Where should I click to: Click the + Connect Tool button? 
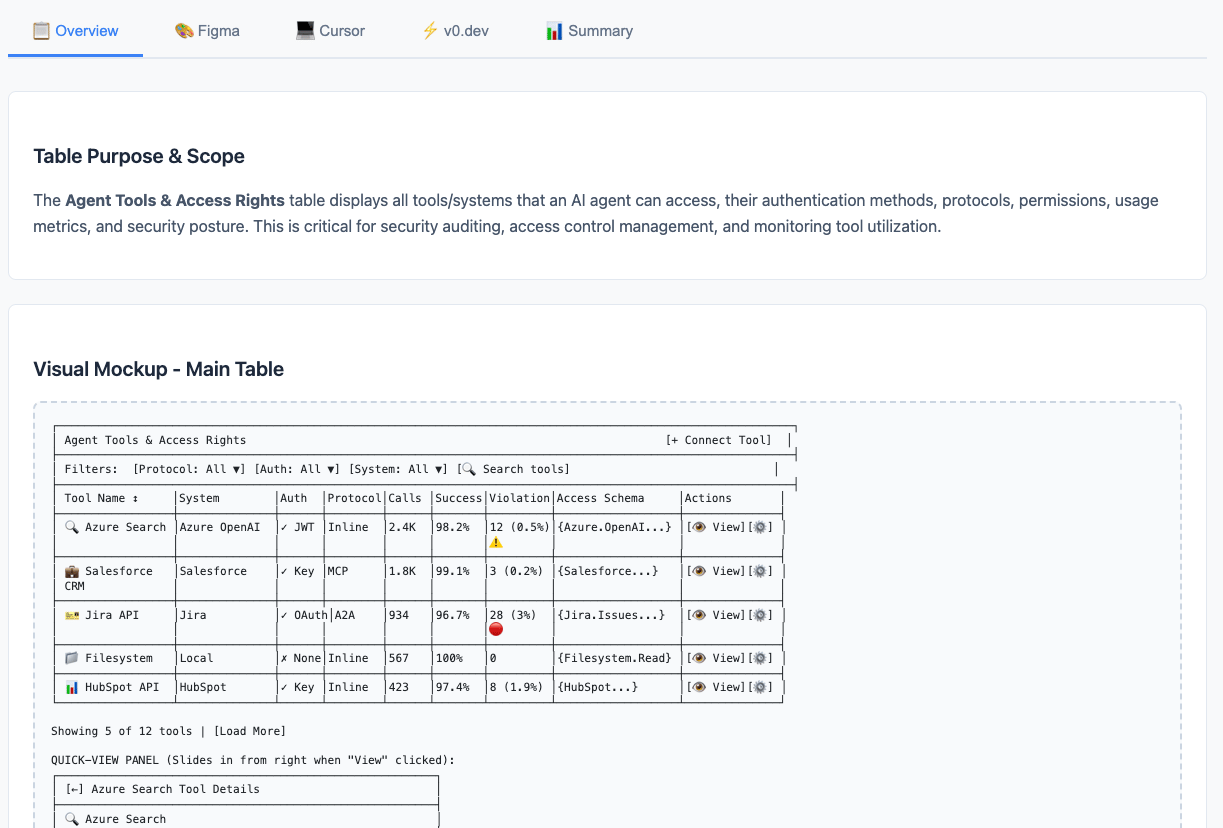[719, 440]
